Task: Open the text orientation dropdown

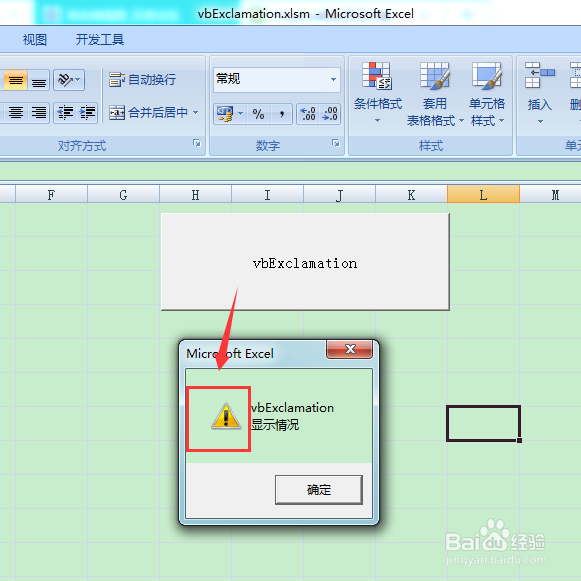Action: point(69,80)
